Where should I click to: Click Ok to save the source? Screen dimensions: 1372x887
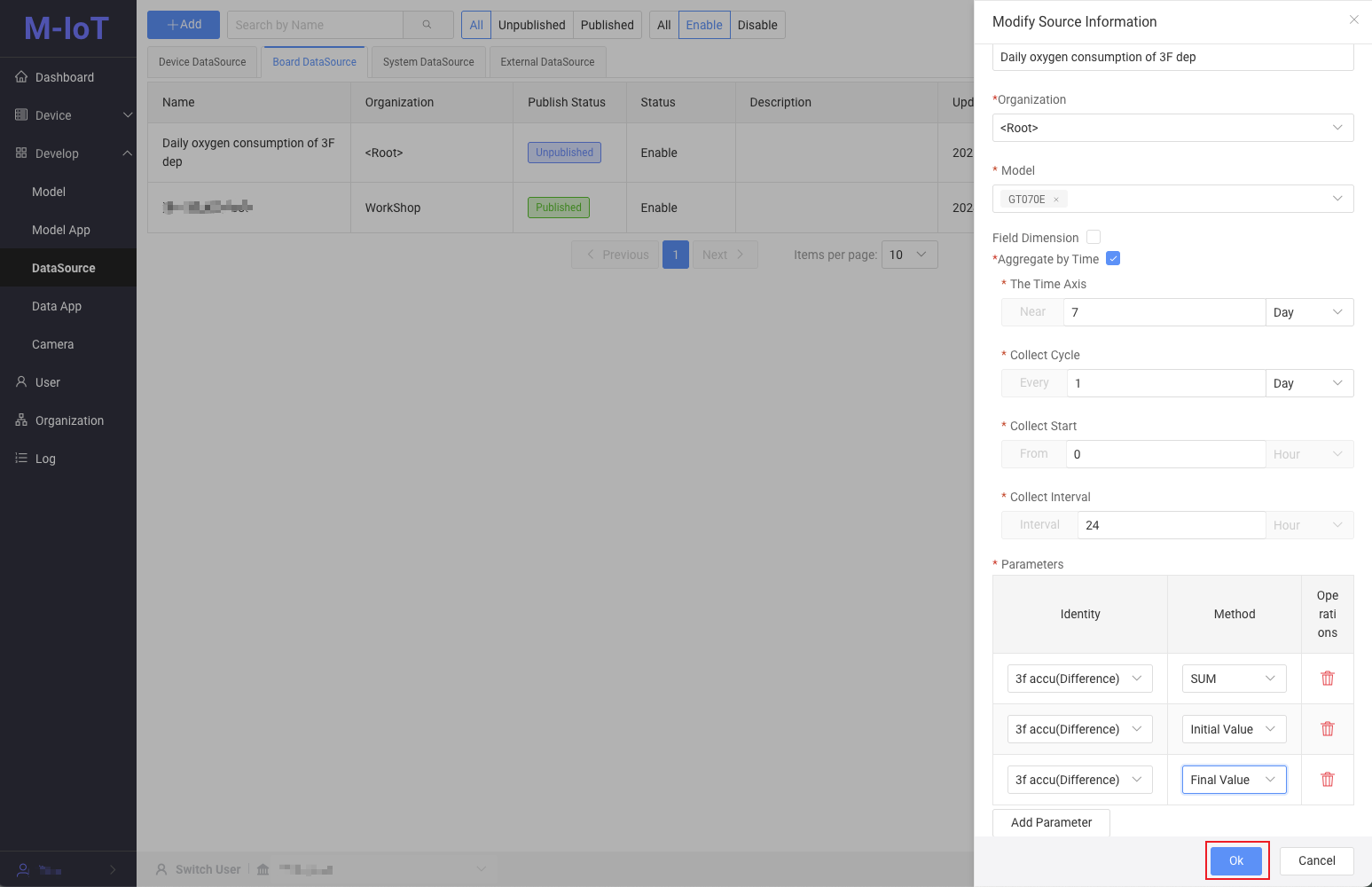click(x=1236, y=860)
